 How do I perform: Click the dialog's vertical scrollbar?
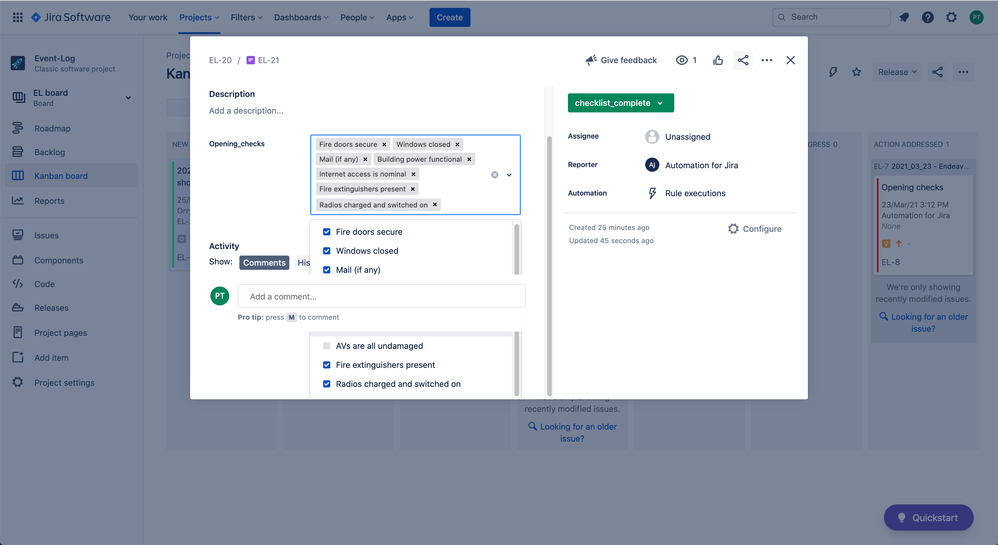click(549, 265)
